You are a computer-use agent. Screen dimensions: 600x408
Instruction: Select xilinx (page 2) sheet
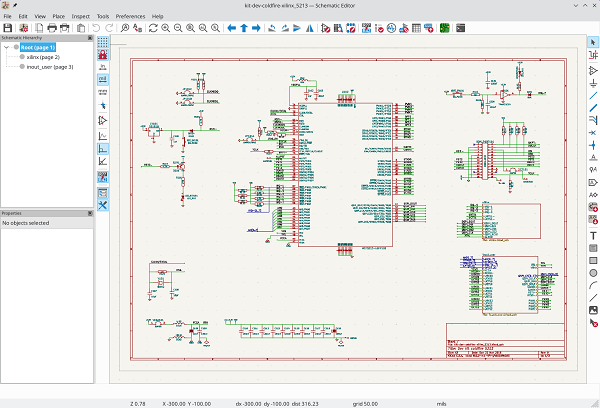tap(43, 57)
